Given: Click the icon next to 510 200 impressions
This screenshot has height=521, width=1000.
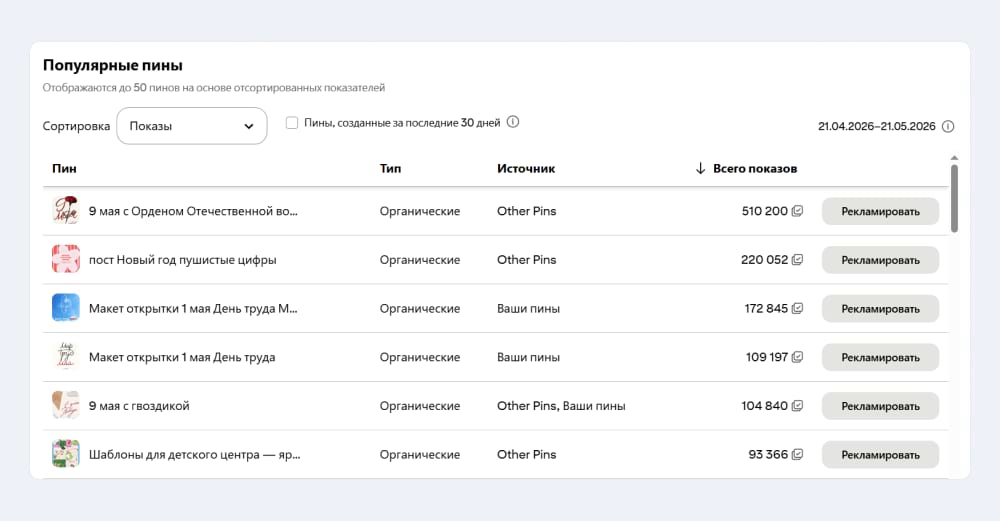Looking at the screenshot, I should [797, 211].
